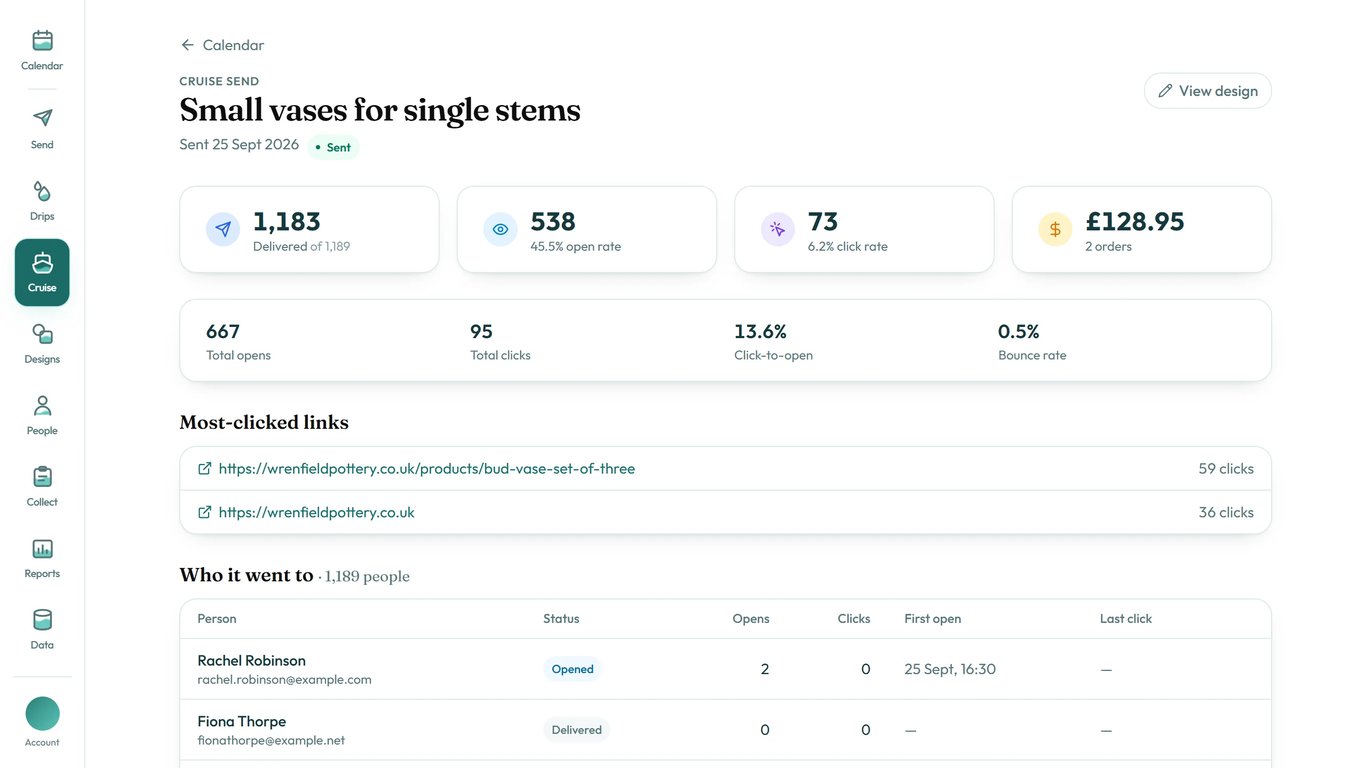The height and width of the screenshot is (768, 1366).
Task: Click the back arrow beside Calendar
Action: pos(187,45)
